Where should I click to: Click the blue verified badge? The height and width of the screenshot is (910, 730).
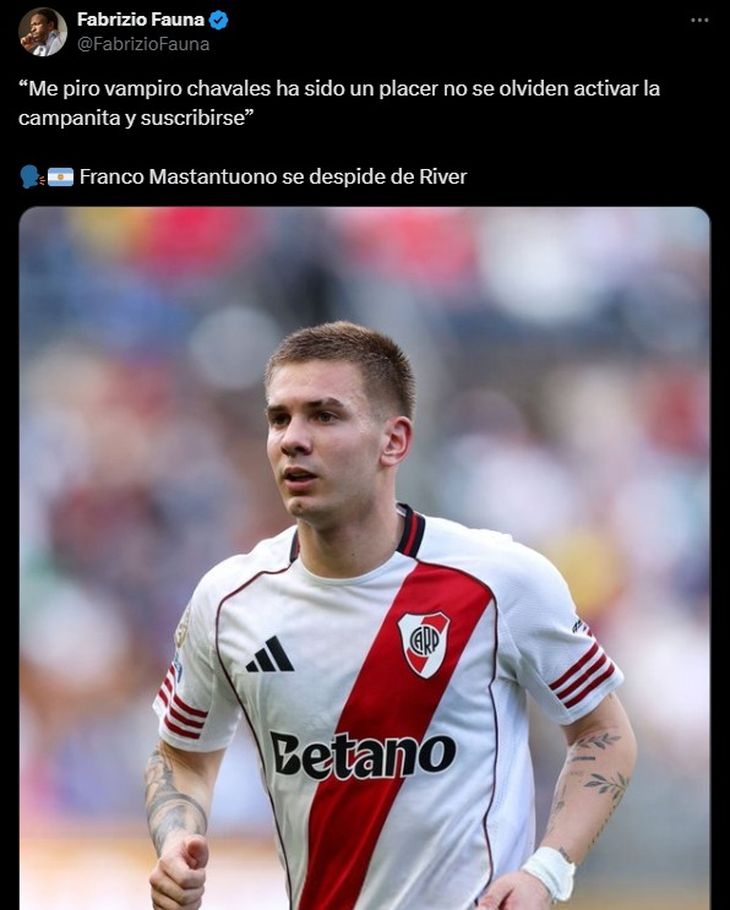click(219, 21)
